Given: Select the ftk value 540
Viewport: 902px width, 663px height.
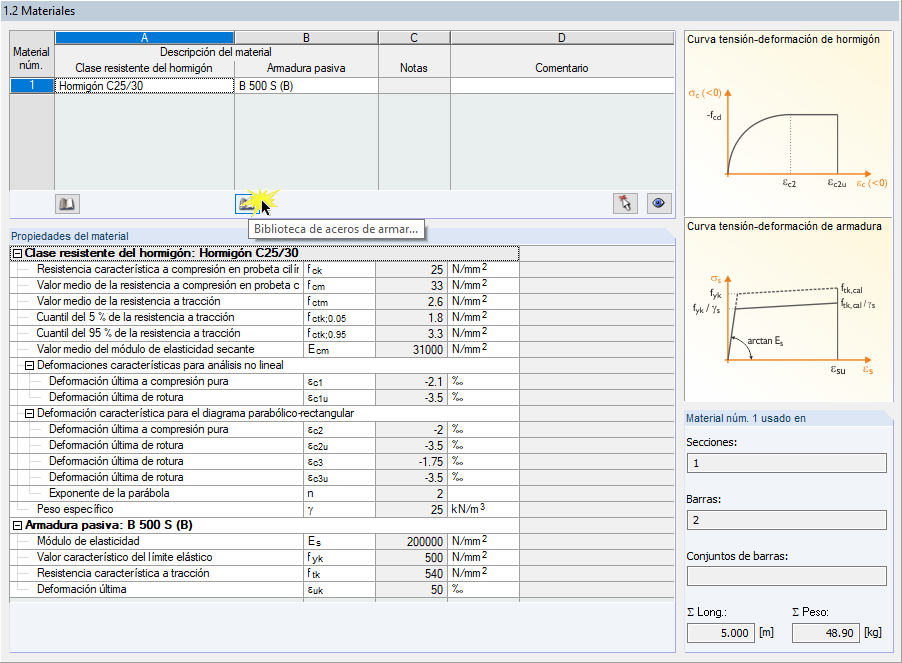Looking at the screenshot, I should coord(411,574).
